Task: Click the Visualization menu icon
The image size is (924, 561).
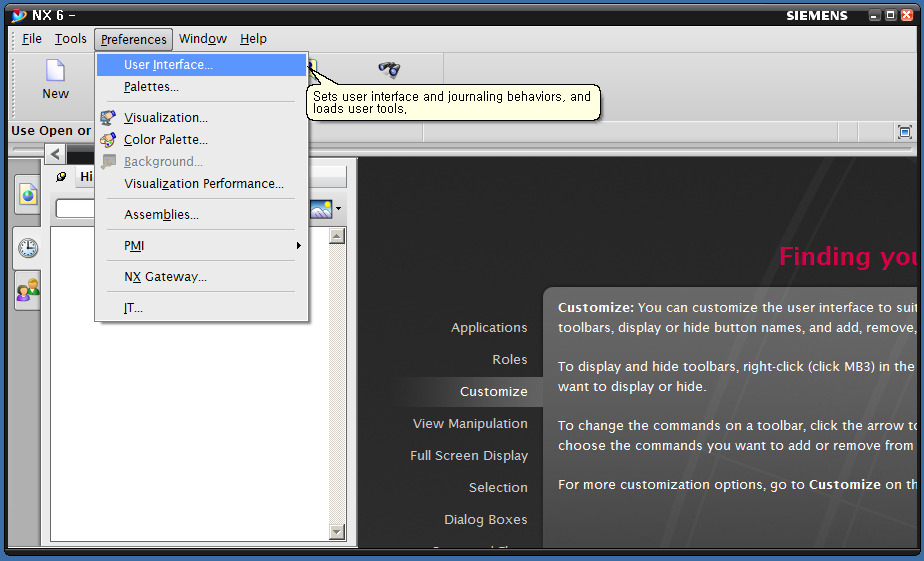Action: point(108,117)
